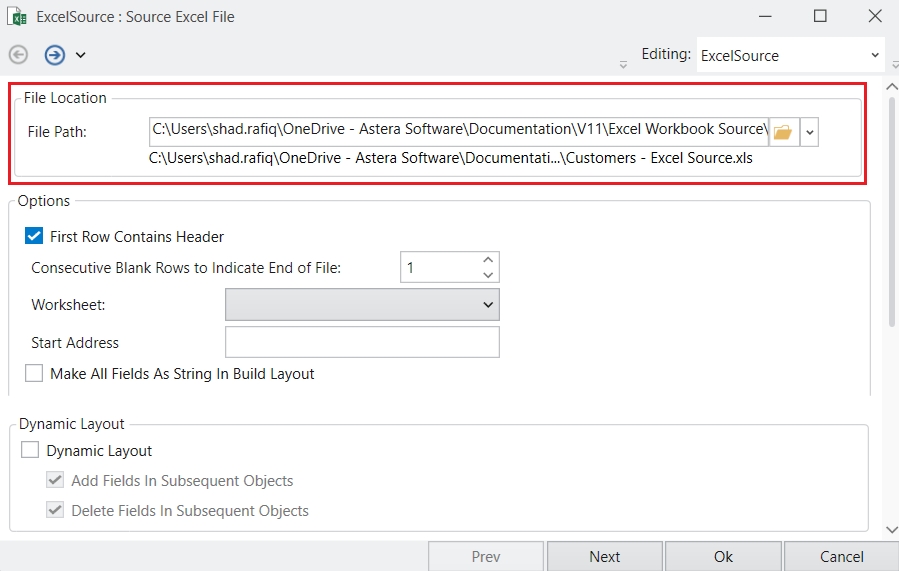Maximize the ExcelSource window

[820, 16]
